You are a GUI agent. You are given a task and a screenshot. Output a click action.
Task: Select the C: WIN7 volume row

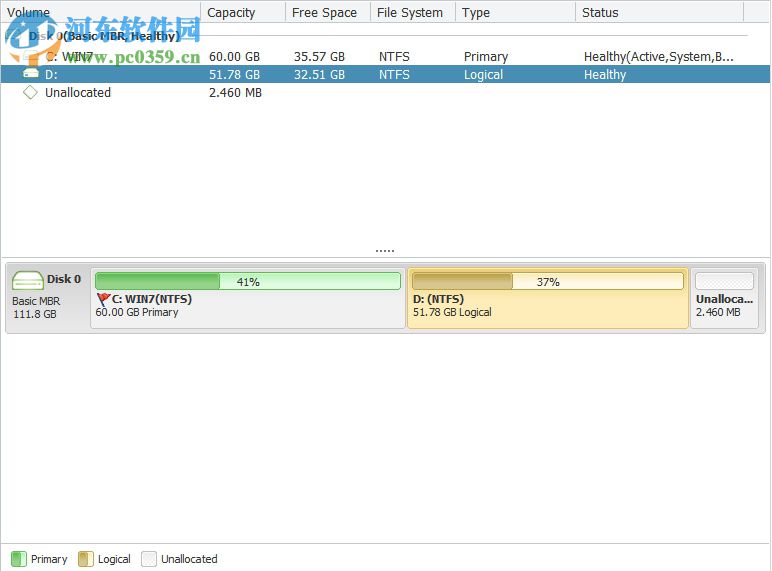386,57
